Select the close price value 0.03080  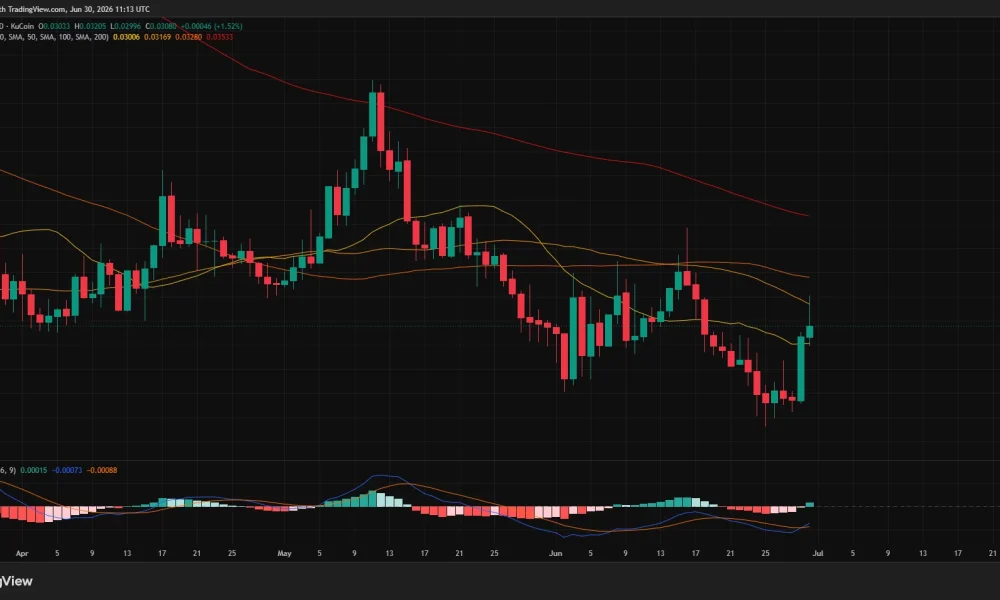click(163, 26)
